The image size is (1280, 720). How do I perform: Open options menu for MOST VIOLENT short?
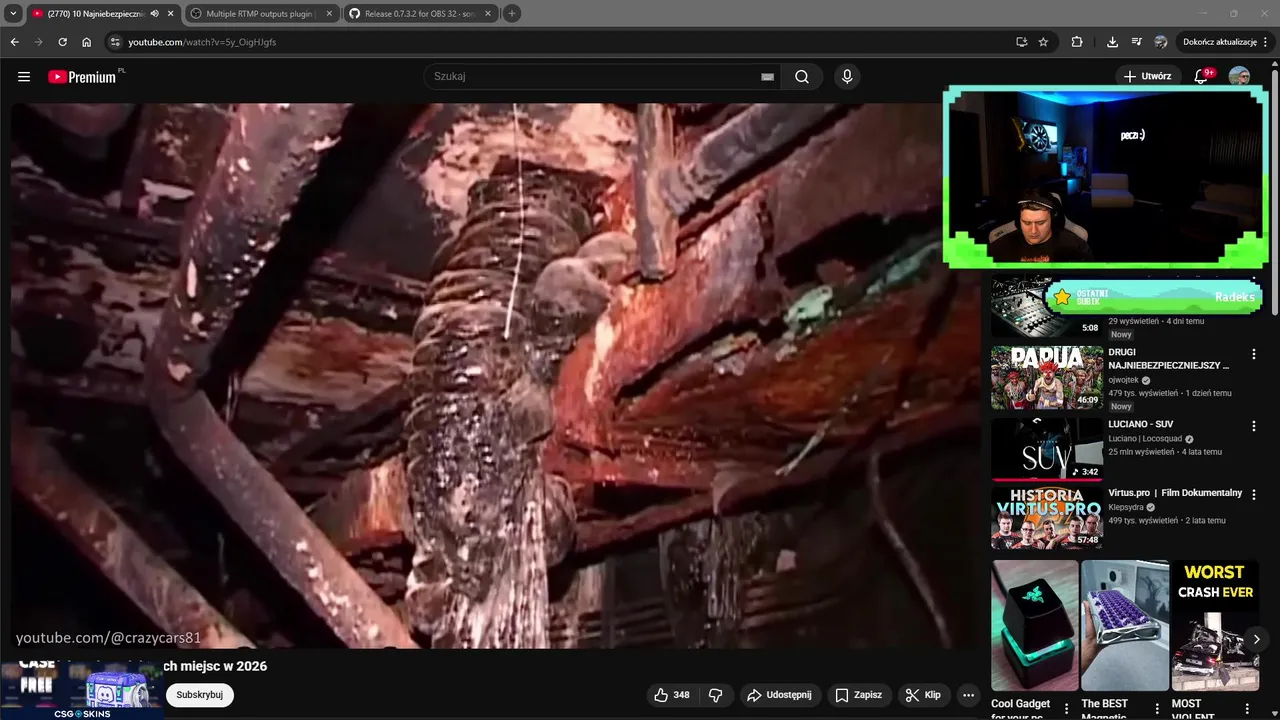(x=1248, y=709)
